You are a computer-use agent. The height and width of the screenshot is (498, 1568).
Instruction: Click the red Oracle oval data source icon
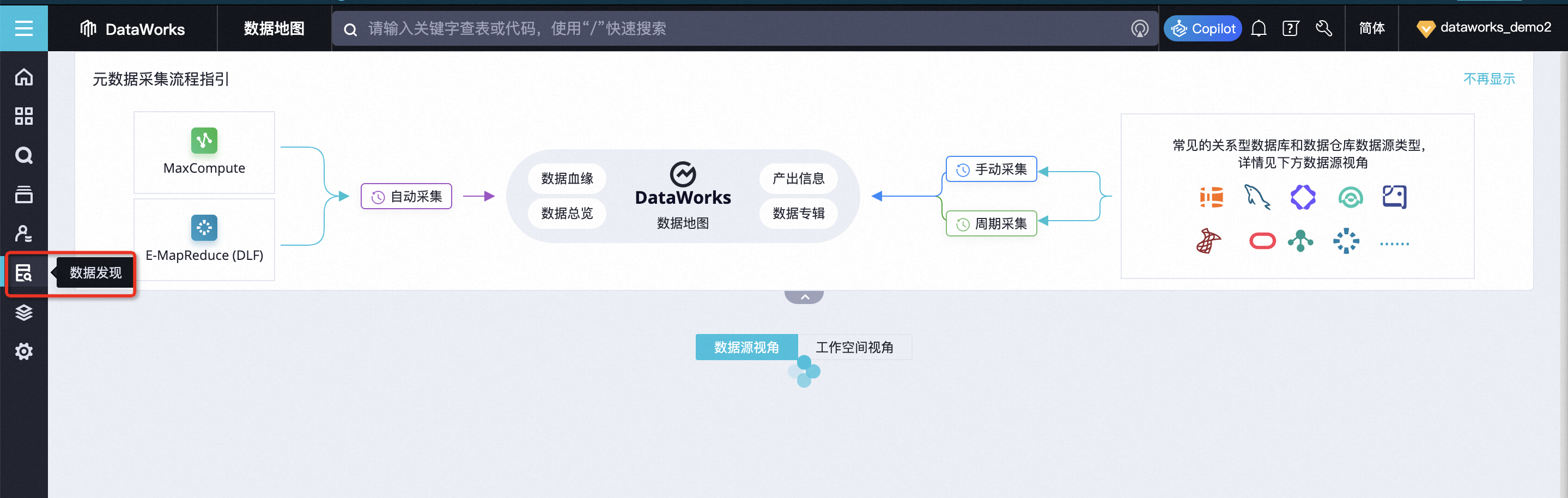coord(1262,241)
